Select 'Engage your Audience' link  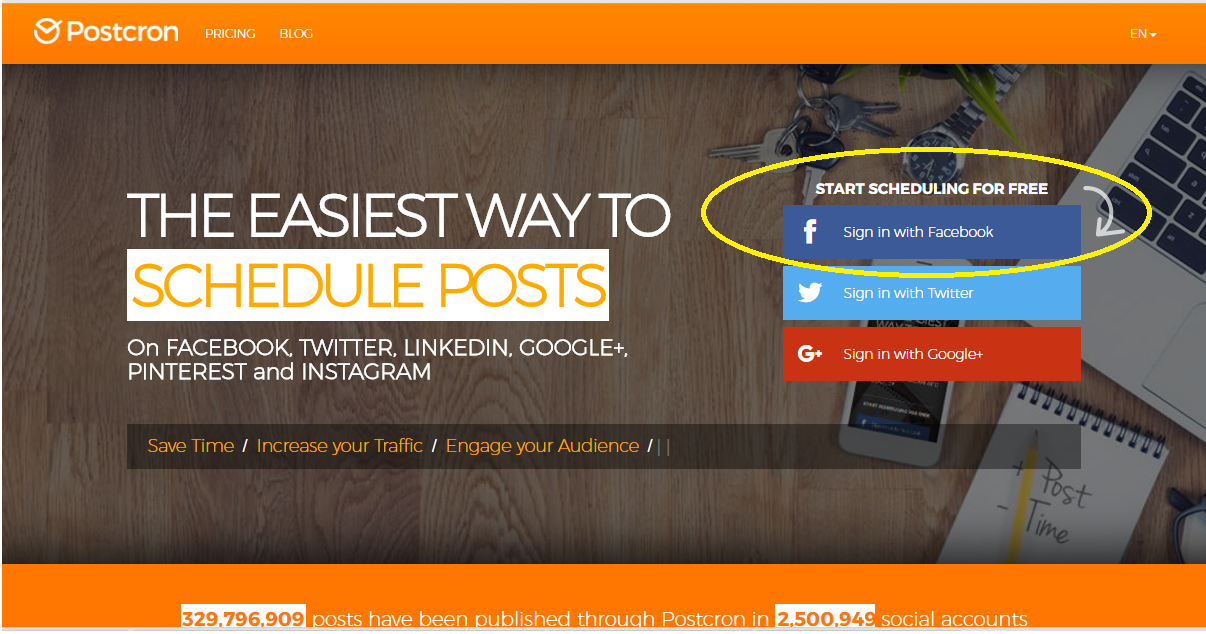pyautogui.click(x=542, y=446)
